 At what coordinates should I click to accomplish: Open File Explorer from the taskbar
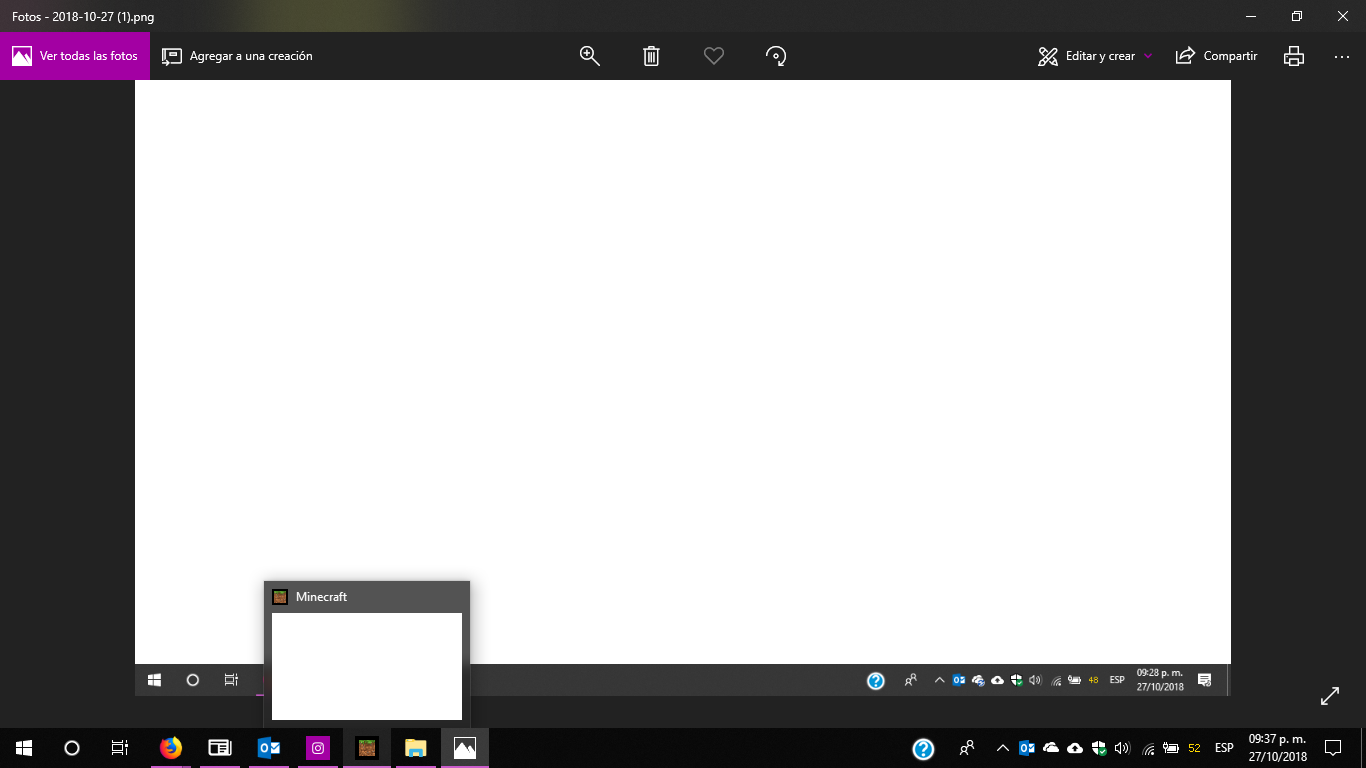pyautogui.click(x=416, y=747)
